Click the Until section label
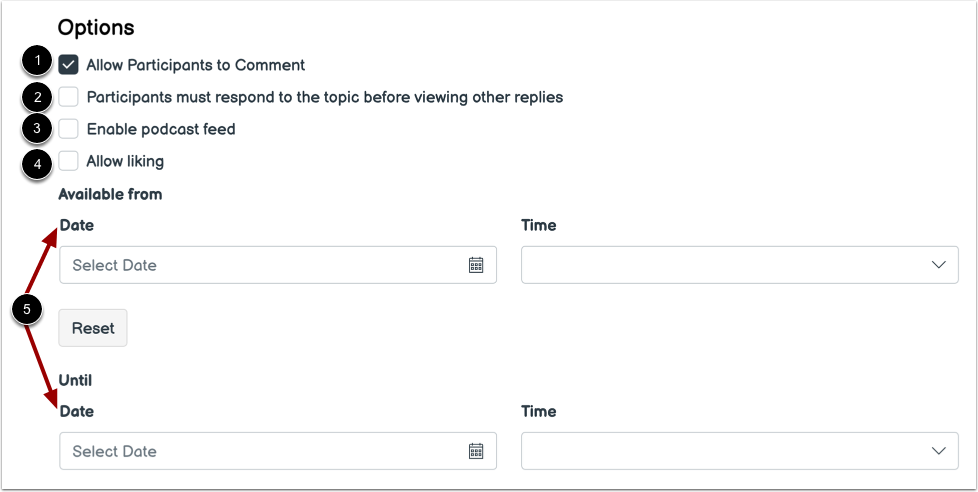 pos(75,380)
